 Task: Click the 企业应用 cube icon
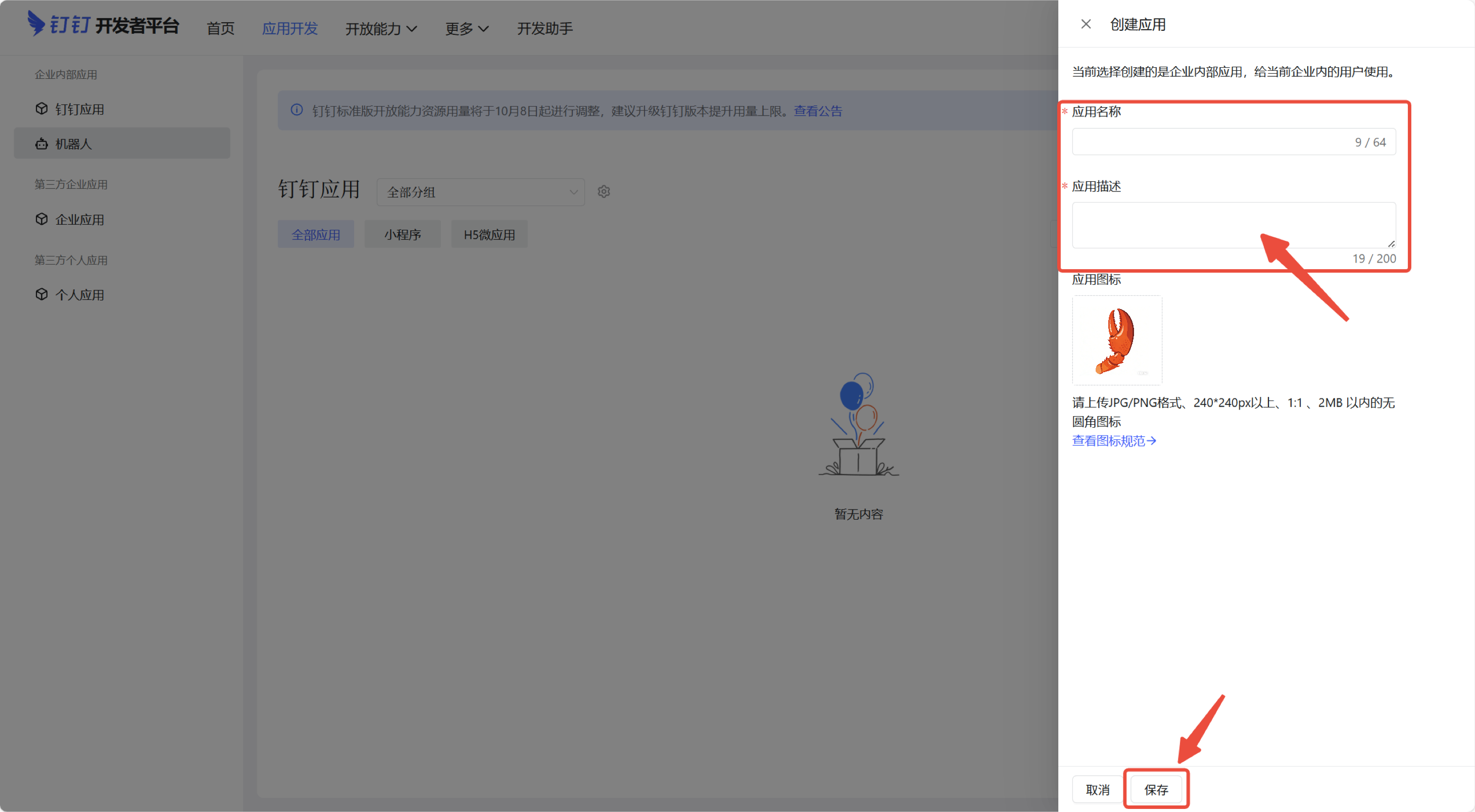(41, 219)
